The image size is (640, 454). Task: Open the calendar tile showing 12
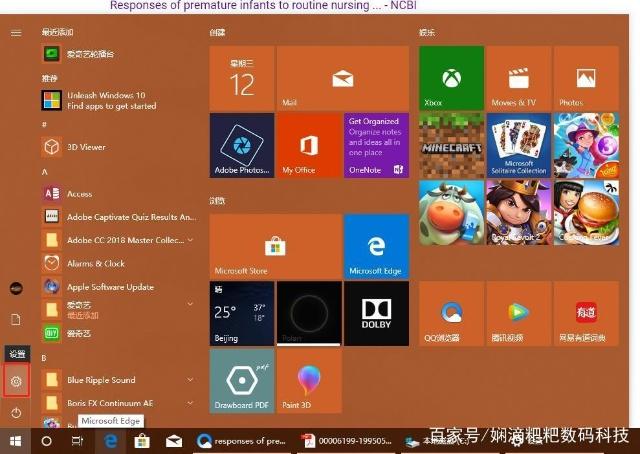coord(242,78)
